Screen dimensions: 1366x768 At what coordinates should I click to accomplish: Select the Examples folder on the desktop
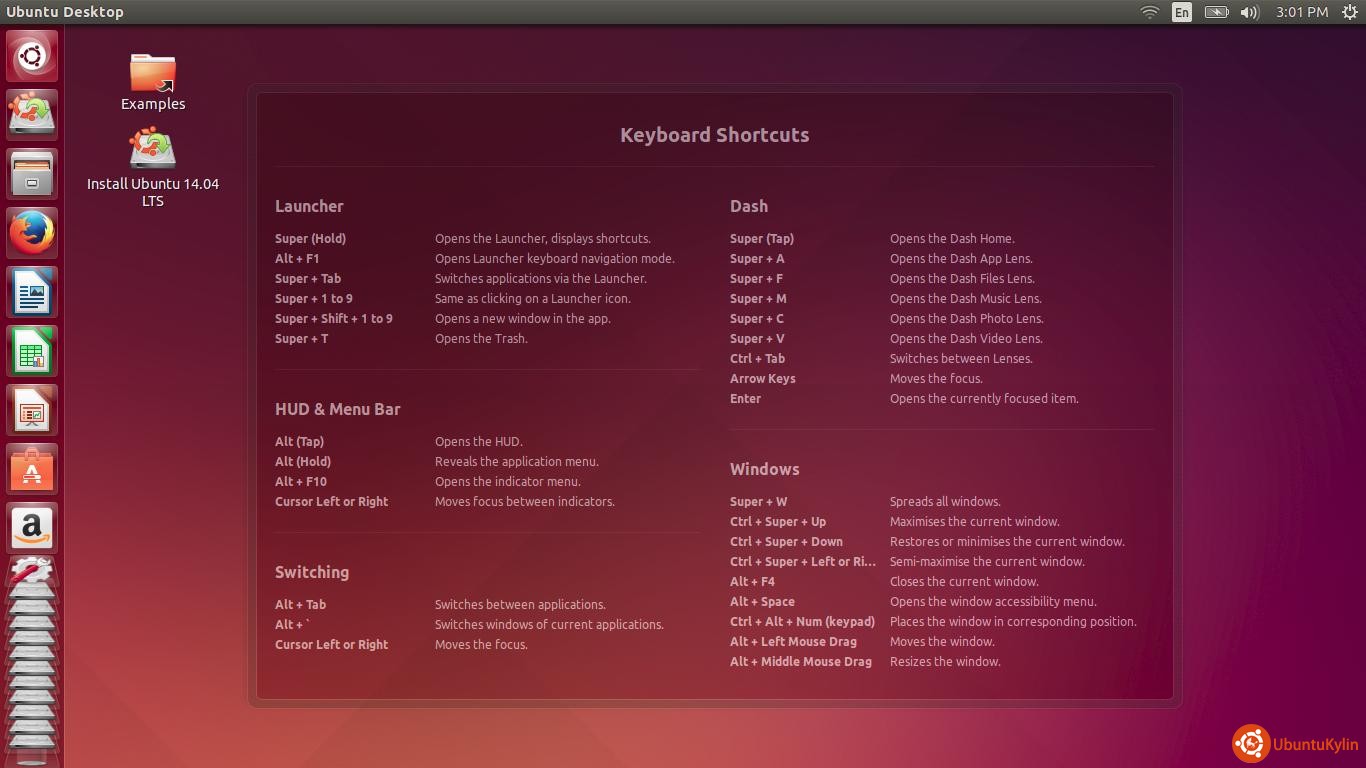coord(153,81)
